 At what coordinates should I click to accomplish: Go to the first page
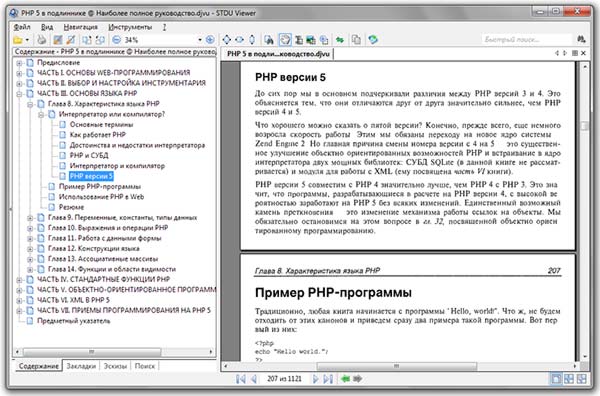tap(241, 379)
